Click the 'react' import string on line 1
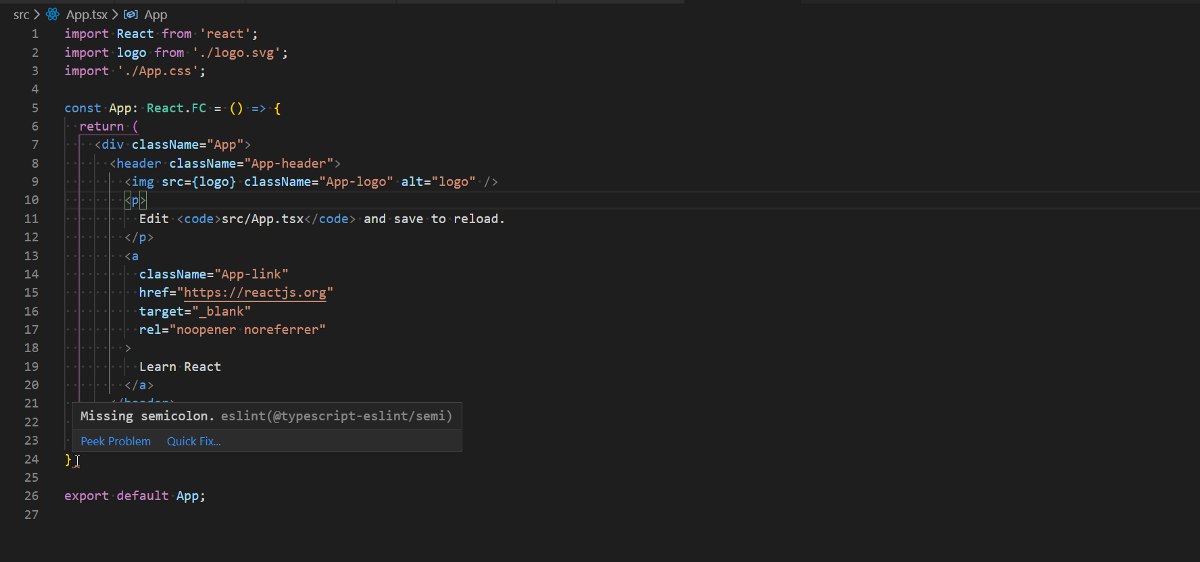Screen dimensions: 1200x562 [225, 33]
